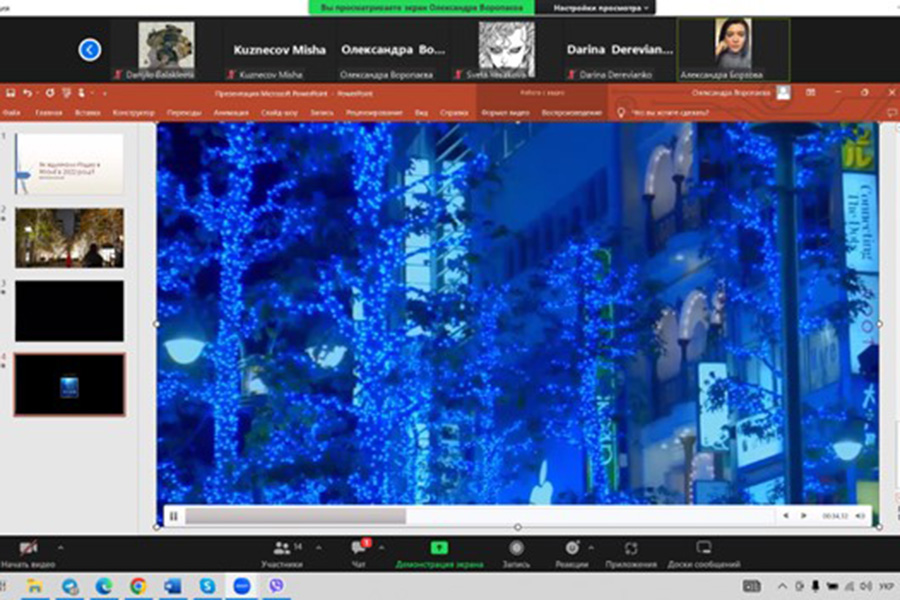Open the Главная ribbon tab
Screen dimensions: 900x600
[48, 113]
